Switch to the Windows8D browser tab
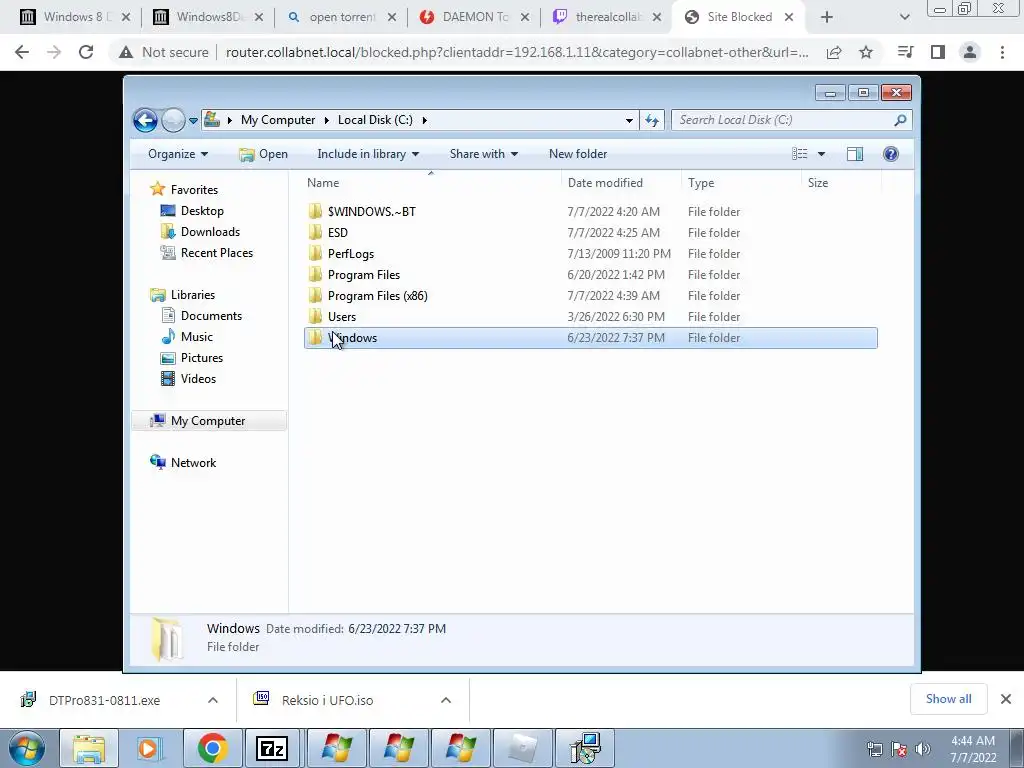The height and width of the screenshot is (768, 1024). (209, 17)
